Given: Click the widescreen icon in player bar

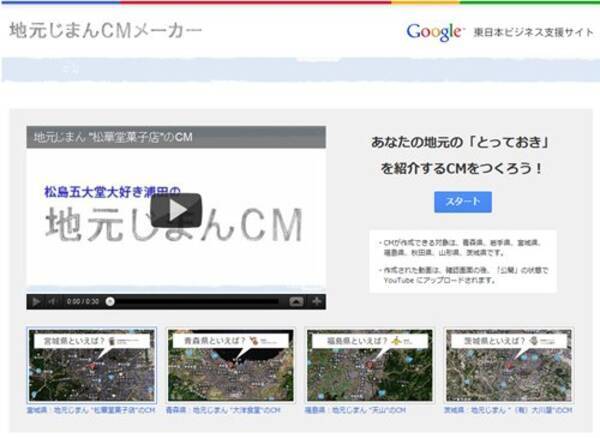Looking at the screenshot, I should coord(296,301).
